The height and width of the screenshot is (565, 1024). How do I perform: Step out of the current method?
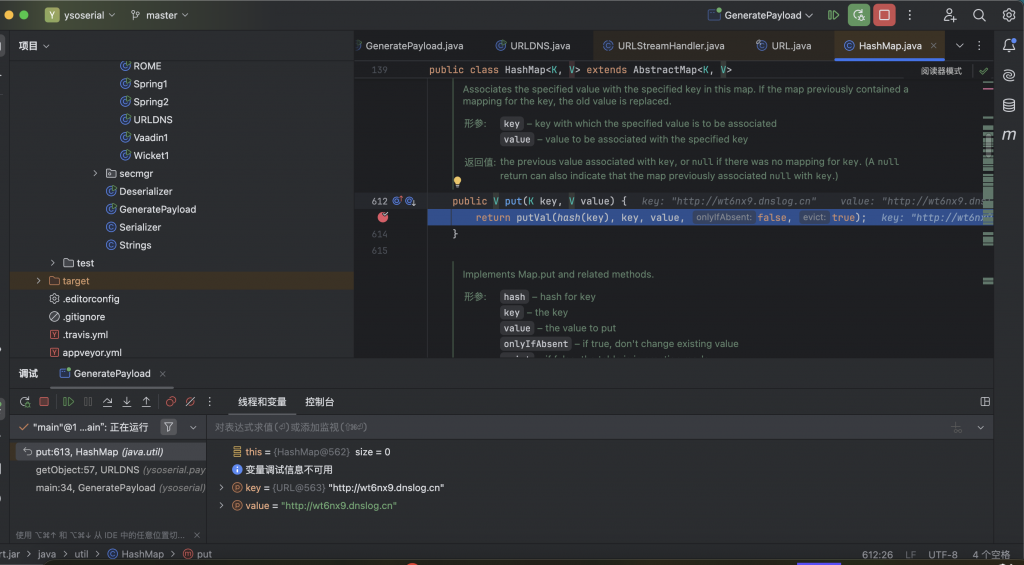pyautogui.click(x=146, y=402)
